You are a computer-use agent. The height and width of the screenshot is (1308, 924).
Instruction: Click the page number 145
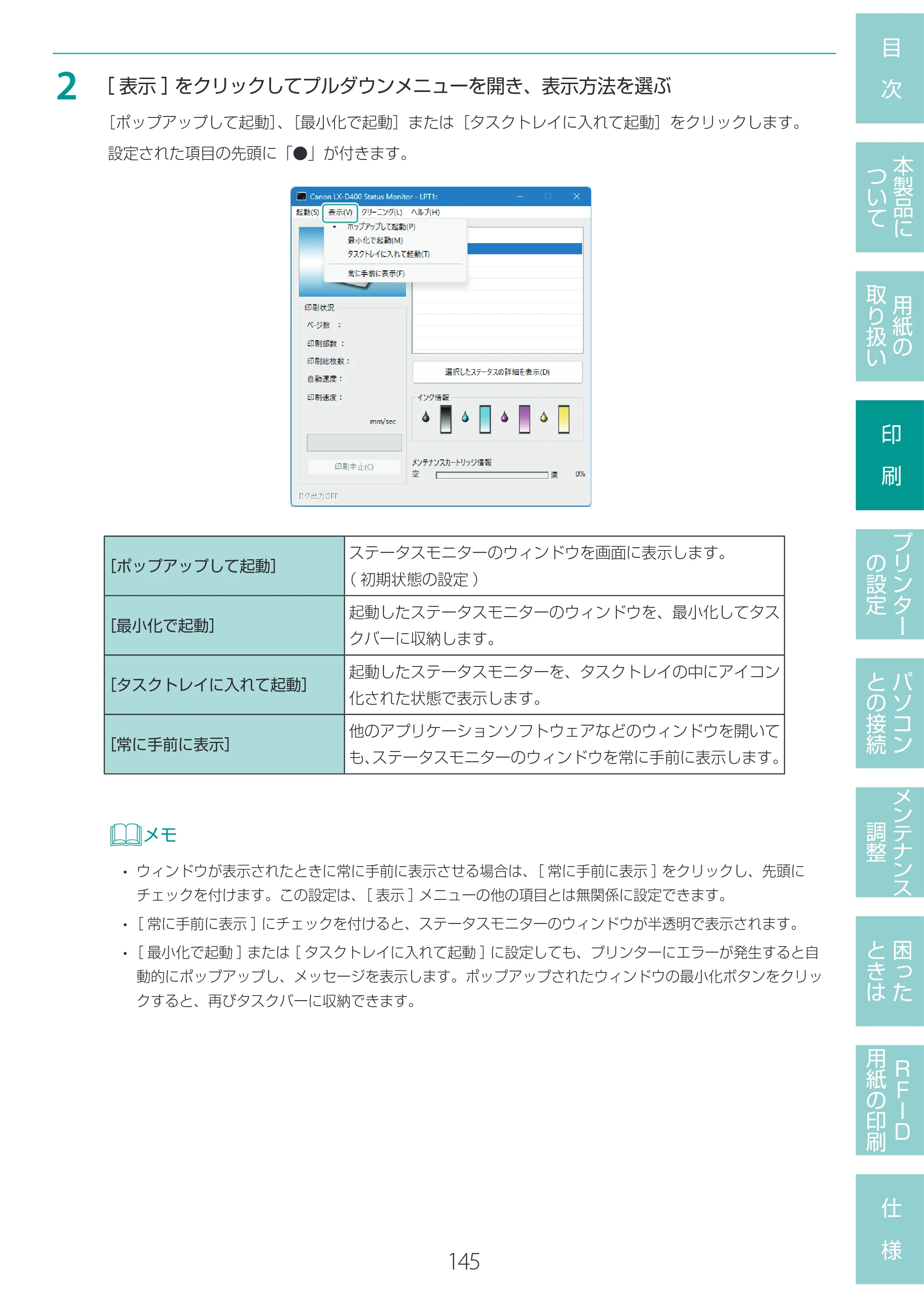click(x=464, y=1261)
